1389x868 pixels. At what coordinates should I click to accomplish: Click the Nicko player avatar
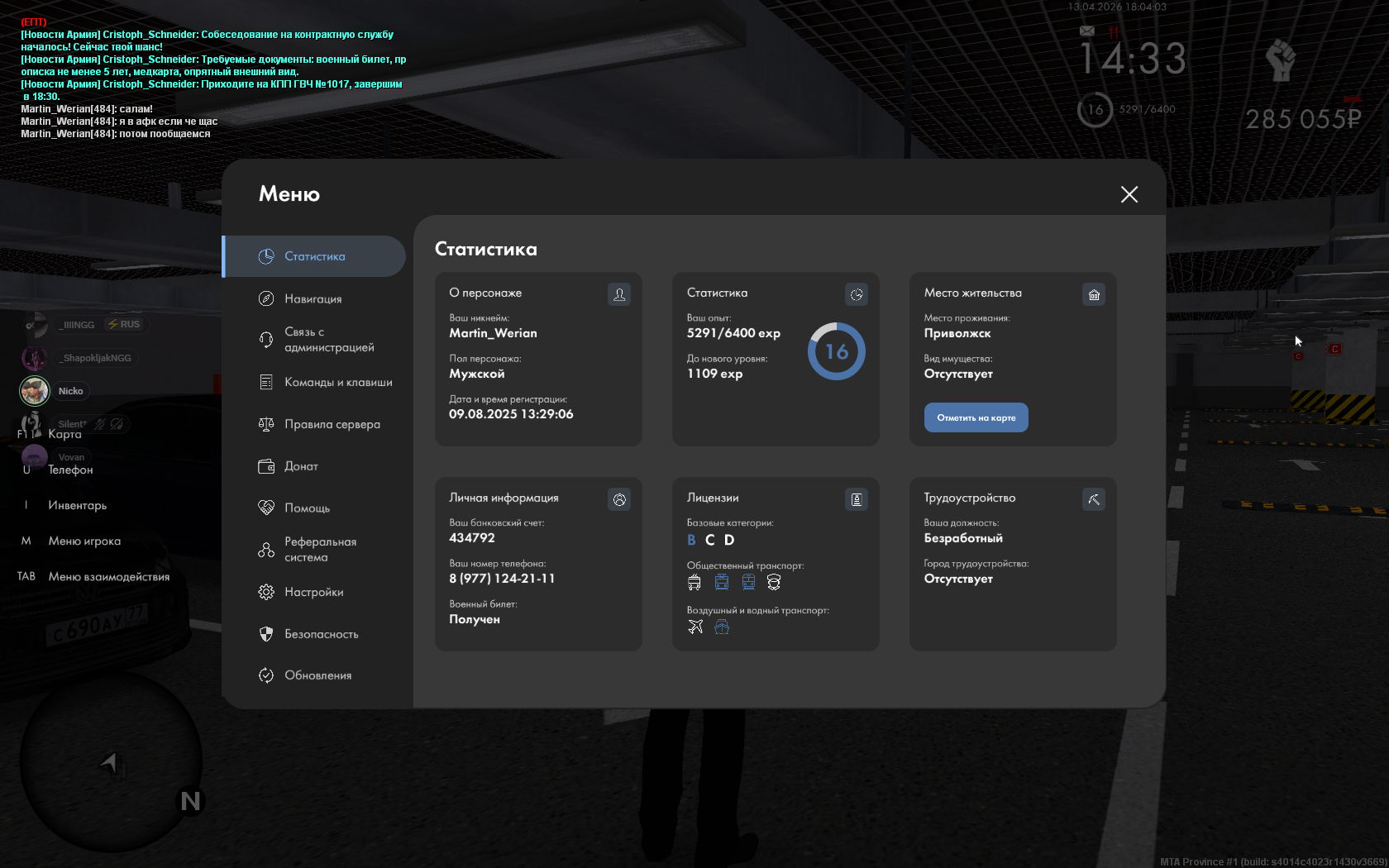(x=35, y=390)
